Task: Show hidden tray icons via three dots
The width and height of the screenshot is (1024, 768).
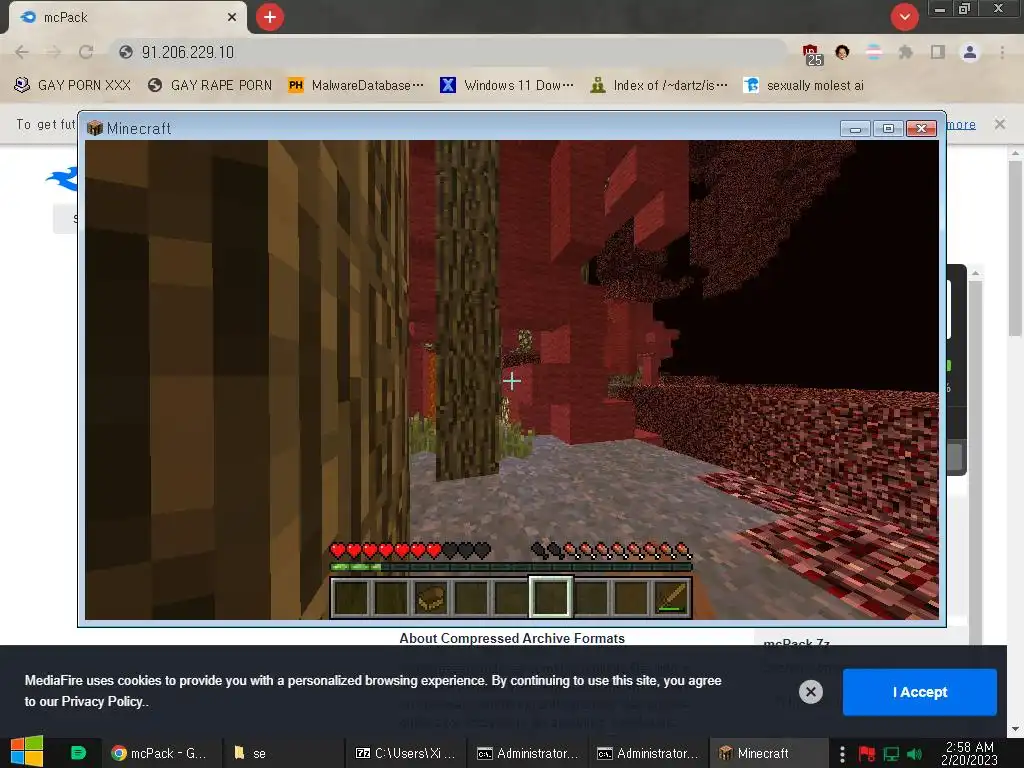Action: [x=842, y=754]
